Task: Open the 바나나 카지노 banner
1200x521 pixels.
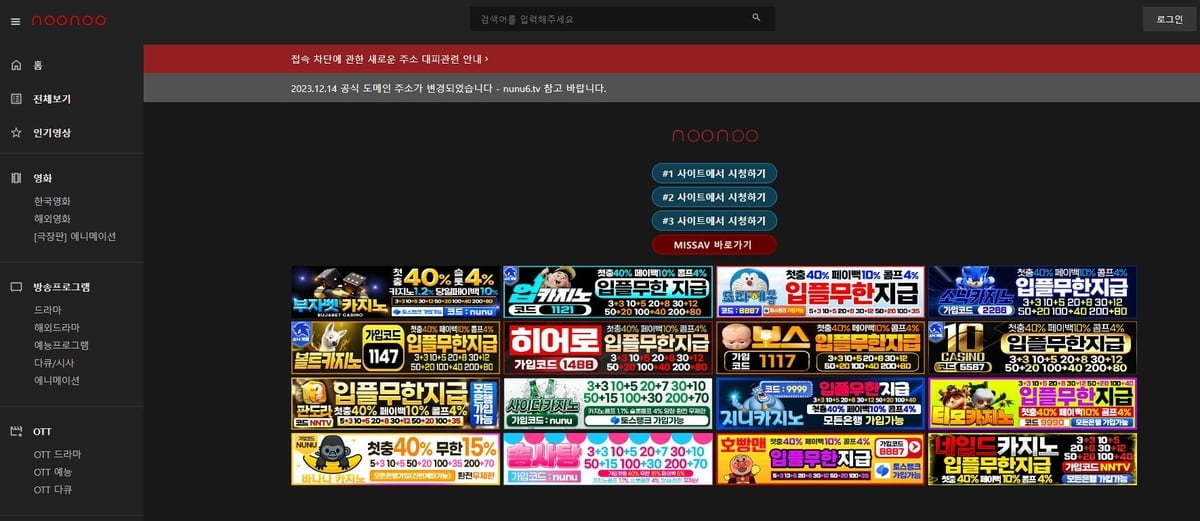Action: coord(395,459)
